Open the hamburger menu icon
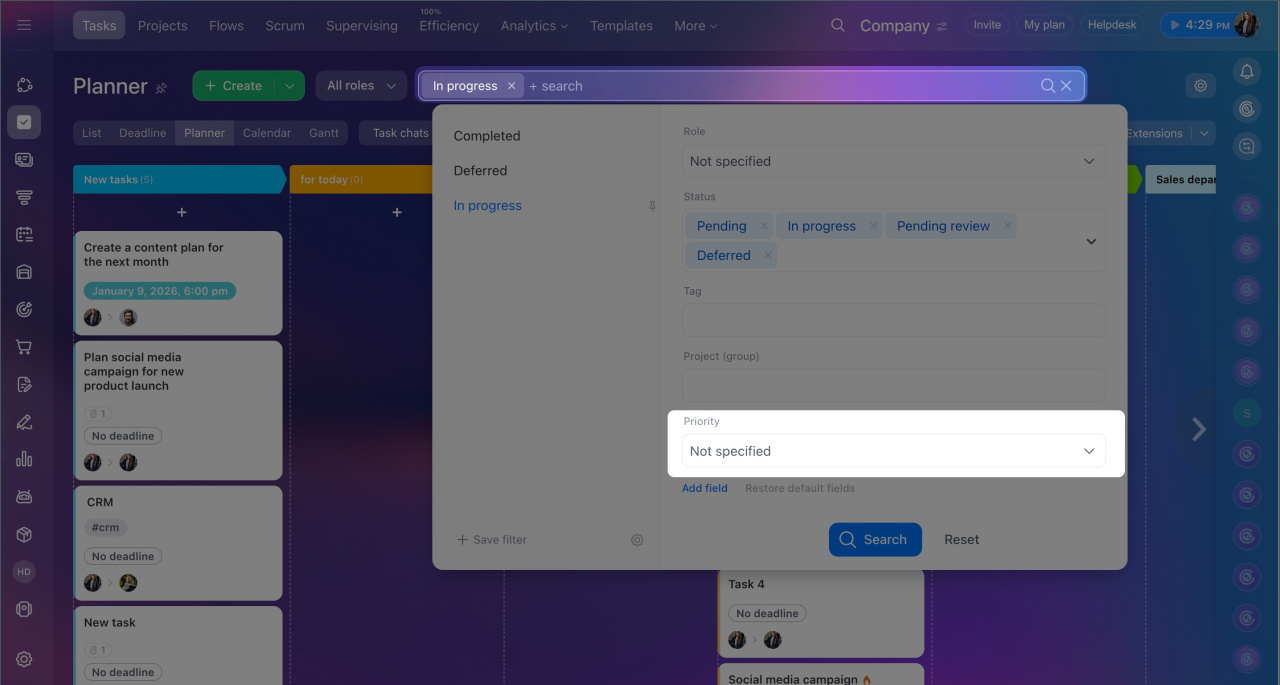Viewport: 1280px width, 685px height. coord(24,25)
